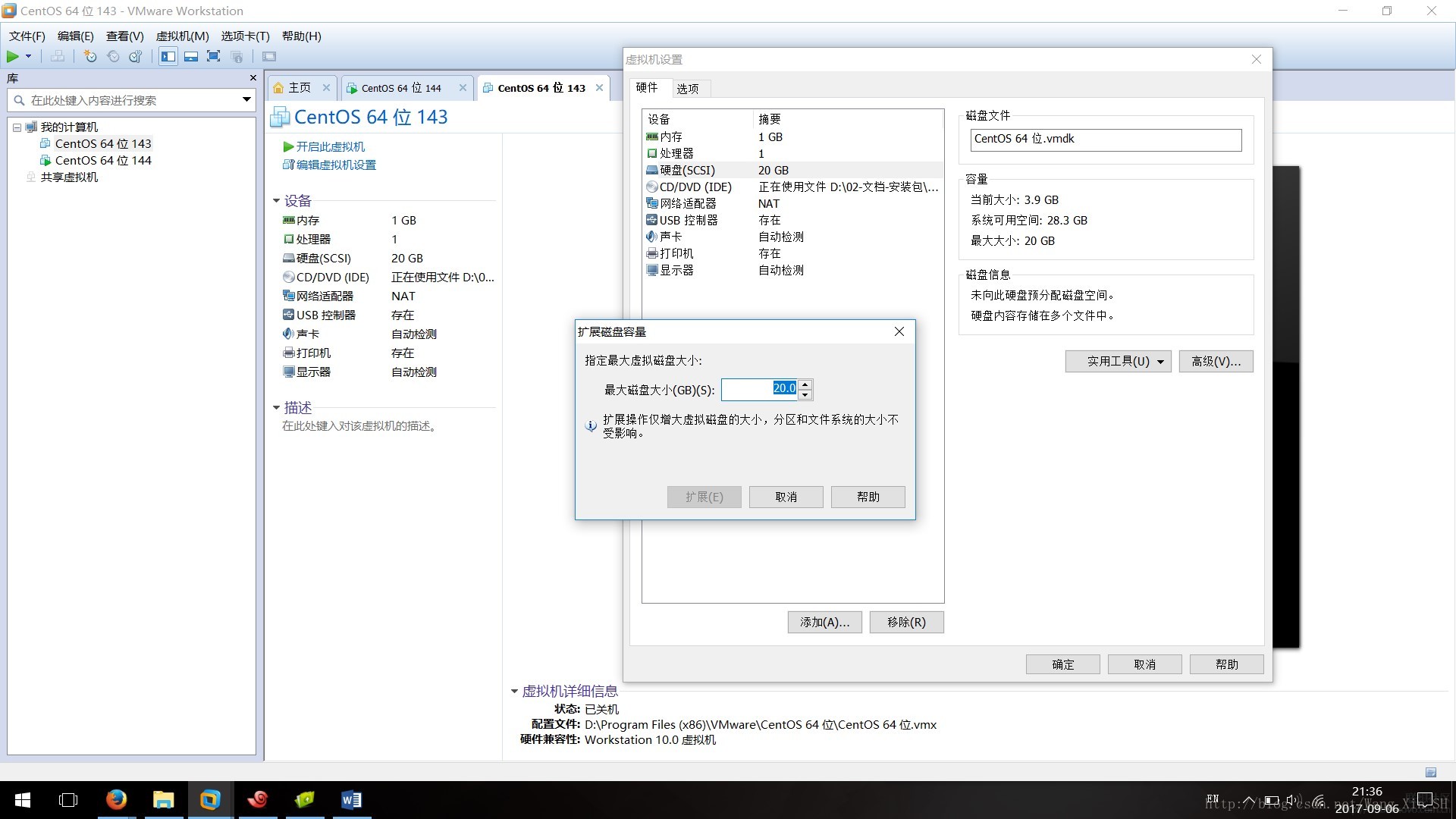Viewport: 1456px width, 819px height.
Task: Click the 扩展(E) button
Action: click(704, 497)
